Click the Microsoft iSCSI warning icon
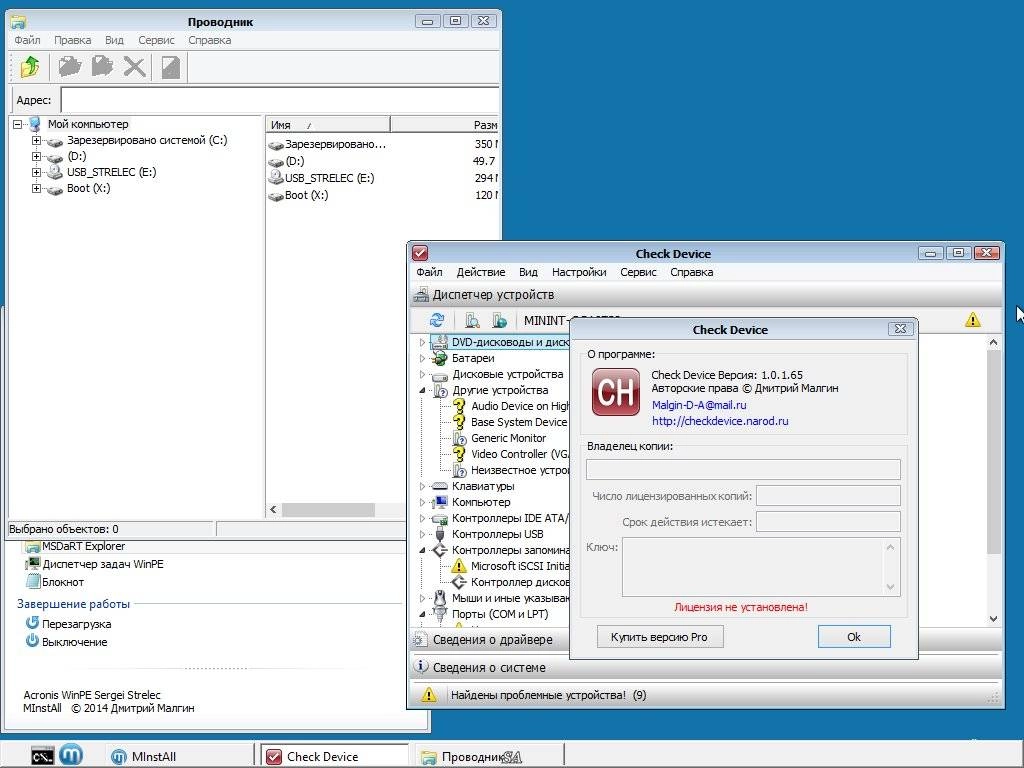 coord(459,566)
